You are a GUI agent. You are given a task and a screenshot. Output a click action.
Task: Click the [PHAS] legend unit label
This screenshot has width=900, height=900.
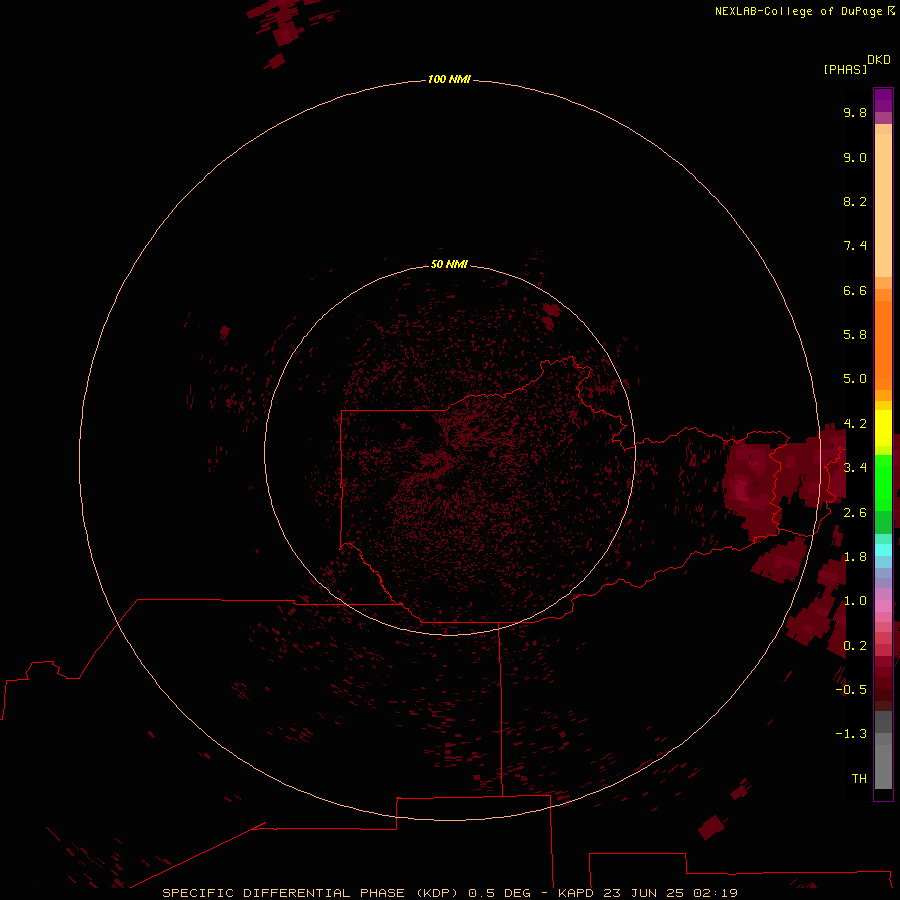pos(845,69)
